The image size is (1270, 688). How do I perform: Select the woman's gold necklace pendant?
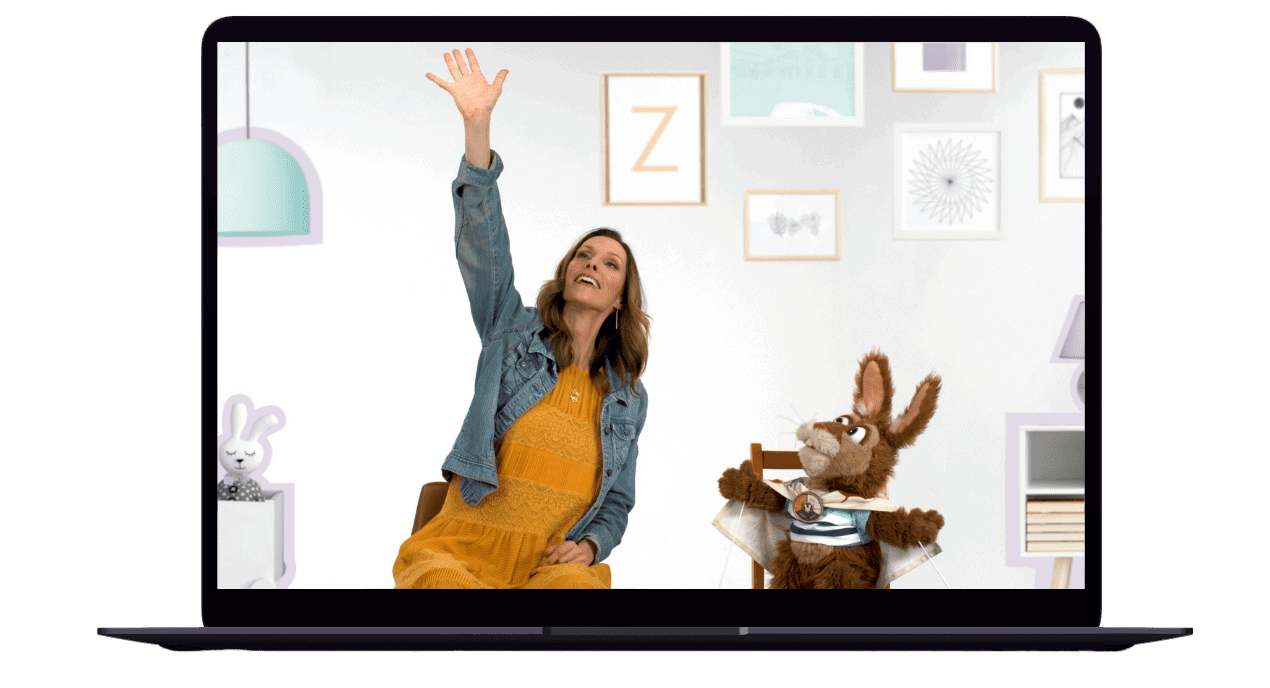(x=574, y=397)
